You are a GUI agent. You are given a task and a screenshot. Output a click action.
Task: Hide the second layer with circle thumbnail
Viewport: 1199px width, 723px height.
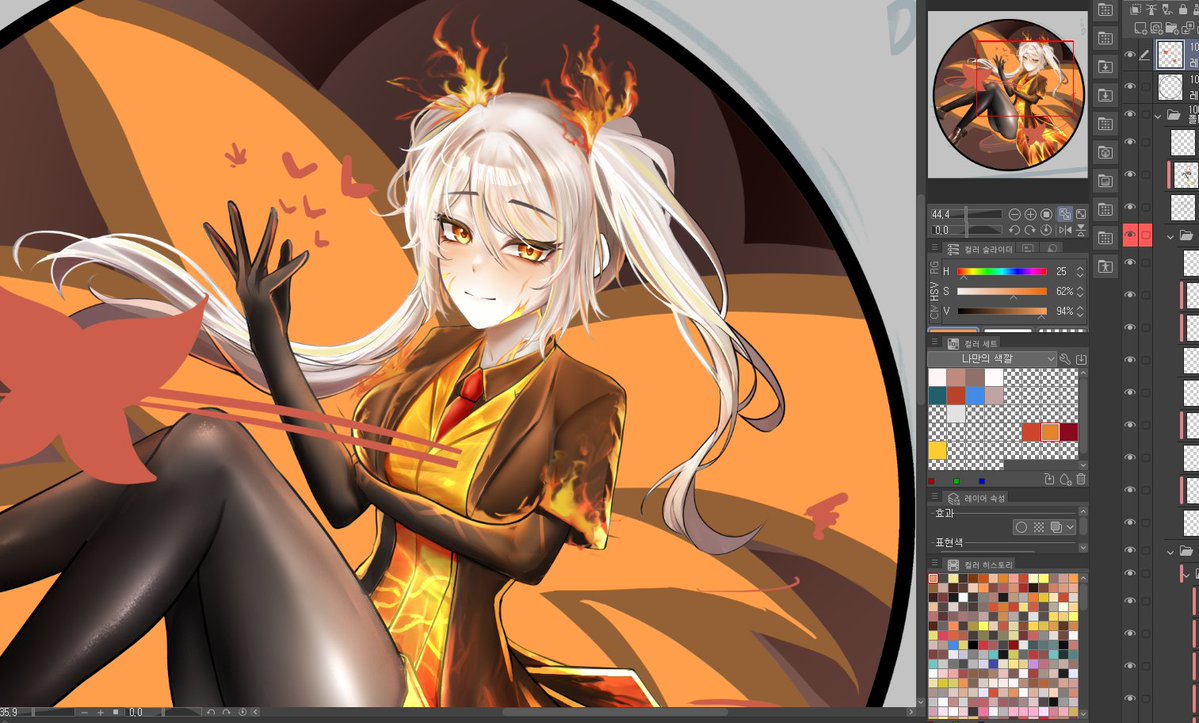point(1130,86)
